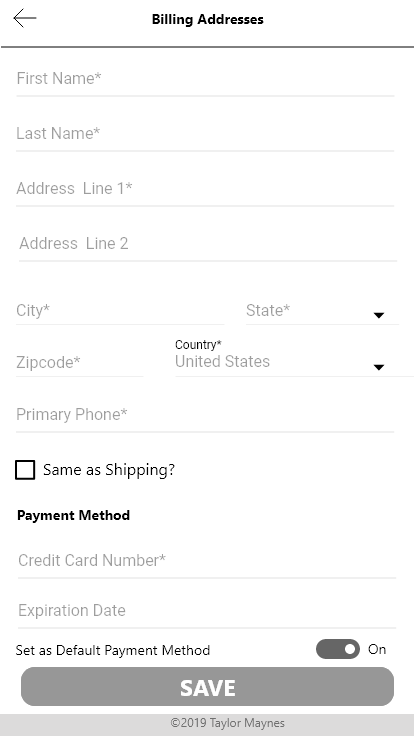This screenshot has width=414, height=736.
Task: Select the Address Line 2 input
Action: coord(208,243)
